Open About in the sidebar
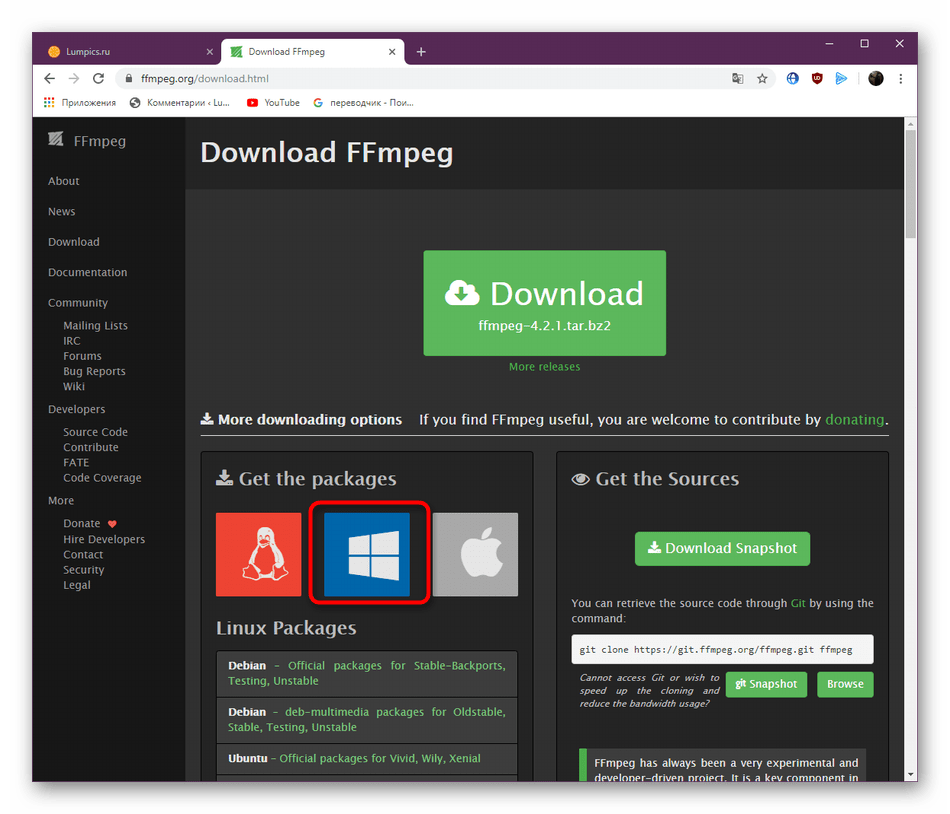950x814 pixels. tap(64, 181)
